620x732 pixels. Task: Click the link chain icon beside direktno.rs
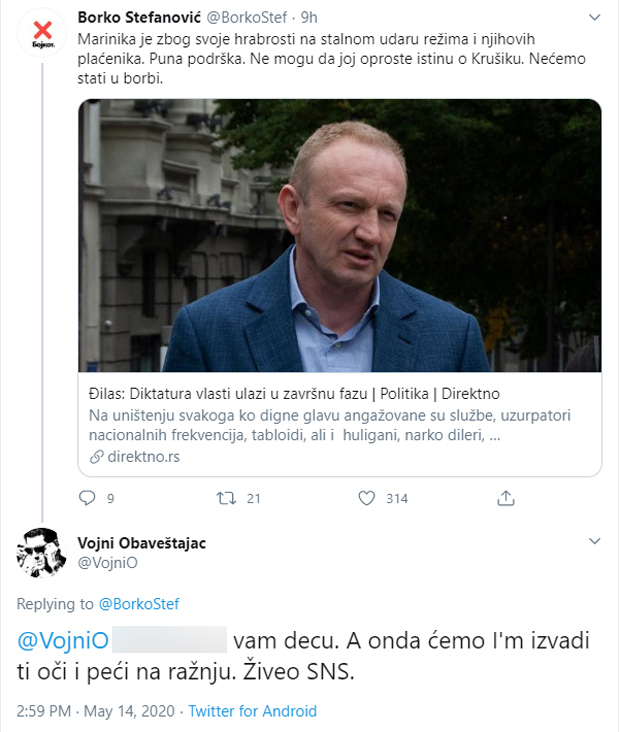click(96, 456)
